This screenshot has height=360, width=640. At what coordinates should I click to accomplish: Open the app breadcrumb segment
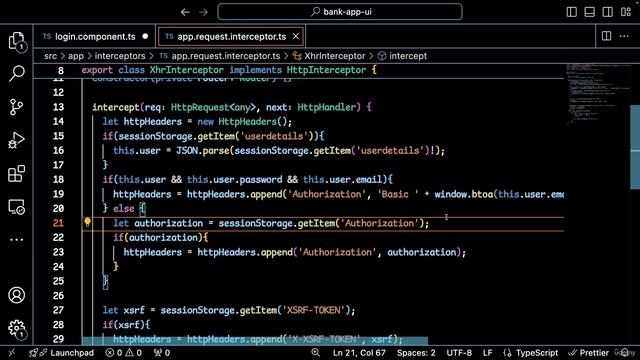click(x=76, y=56)
